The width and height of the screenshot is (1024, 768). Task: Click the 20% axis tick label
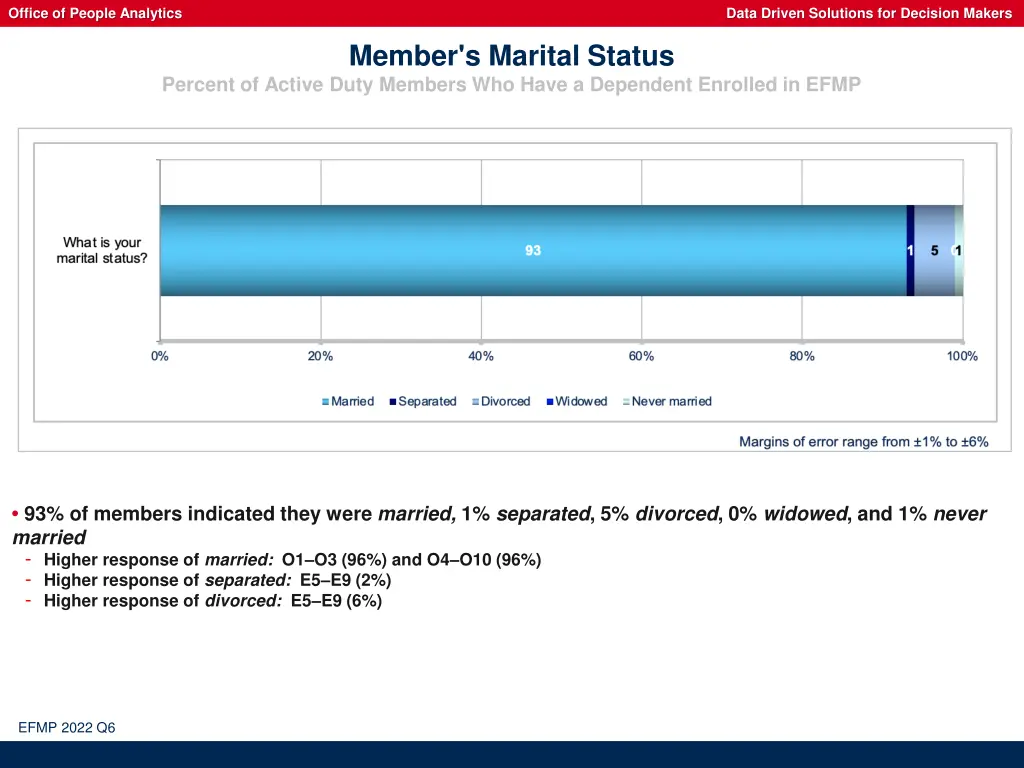[321, 357]
